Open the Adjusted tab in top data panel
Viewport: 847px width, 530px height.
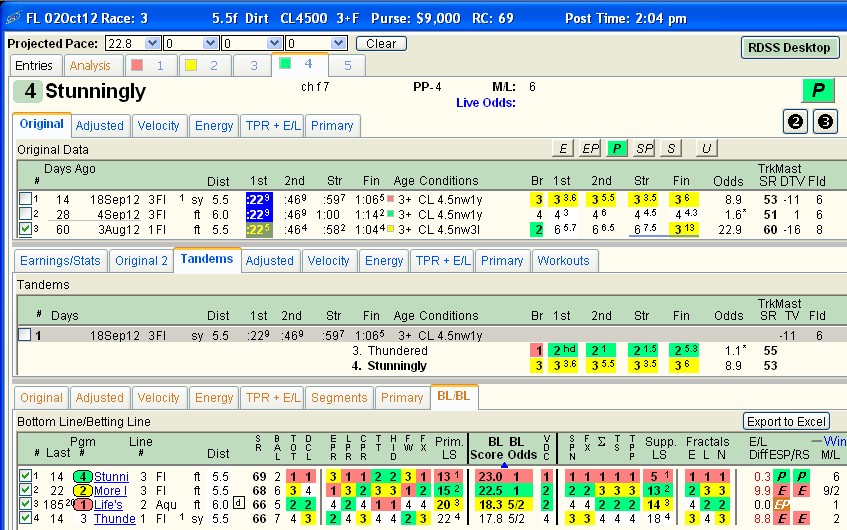(x=100, y=125)
